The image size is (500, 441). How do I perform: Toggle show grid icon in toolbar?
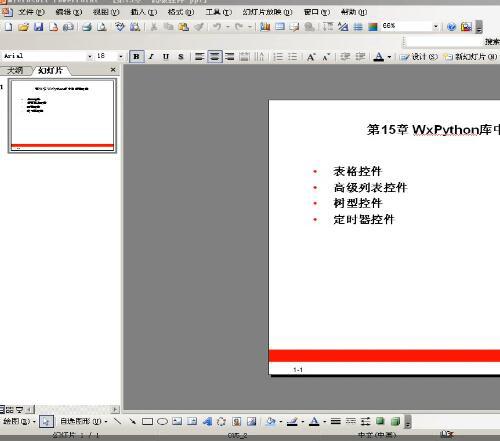pos(358,27)
